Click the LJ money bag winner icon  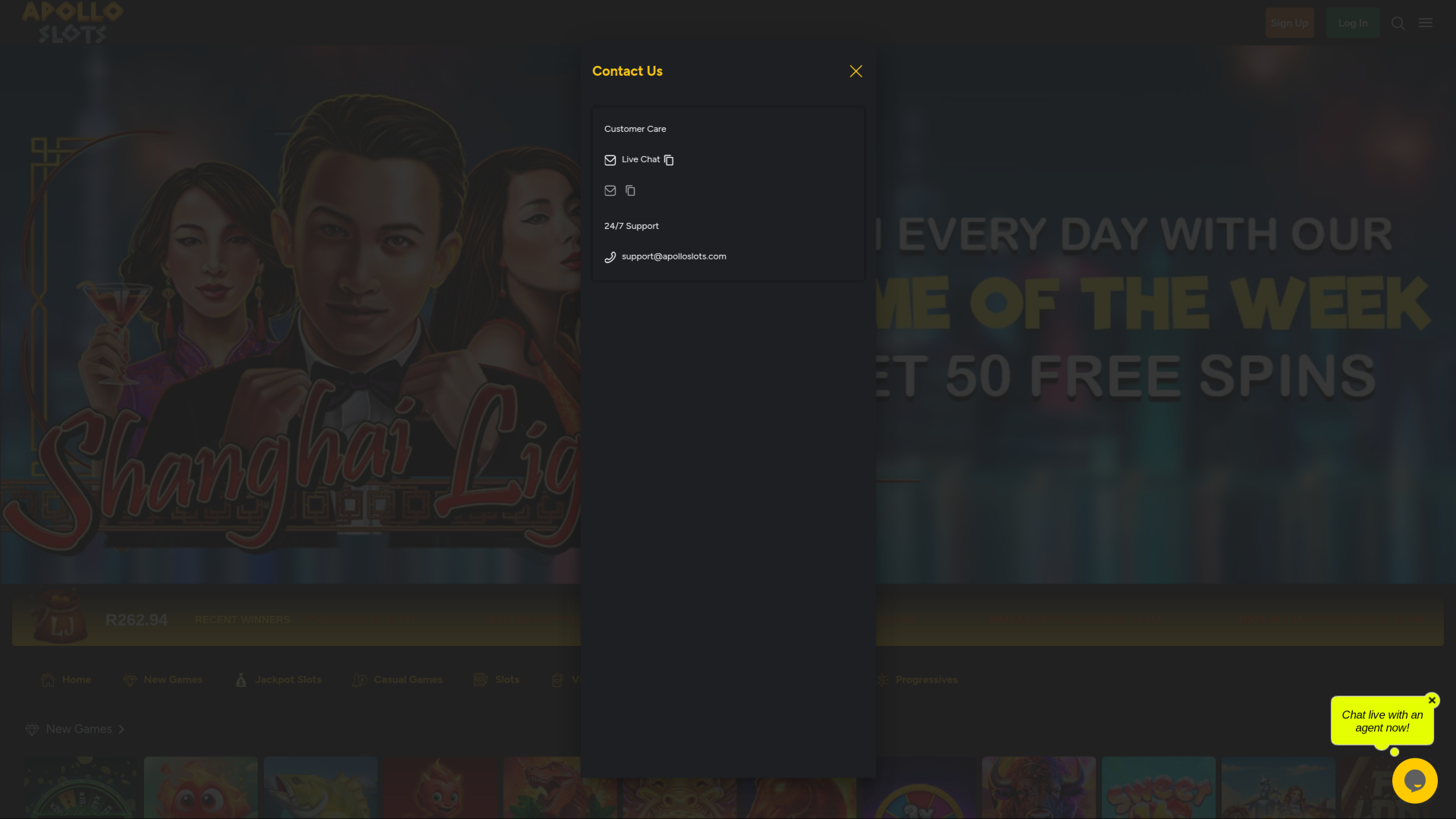pos(61,616)
